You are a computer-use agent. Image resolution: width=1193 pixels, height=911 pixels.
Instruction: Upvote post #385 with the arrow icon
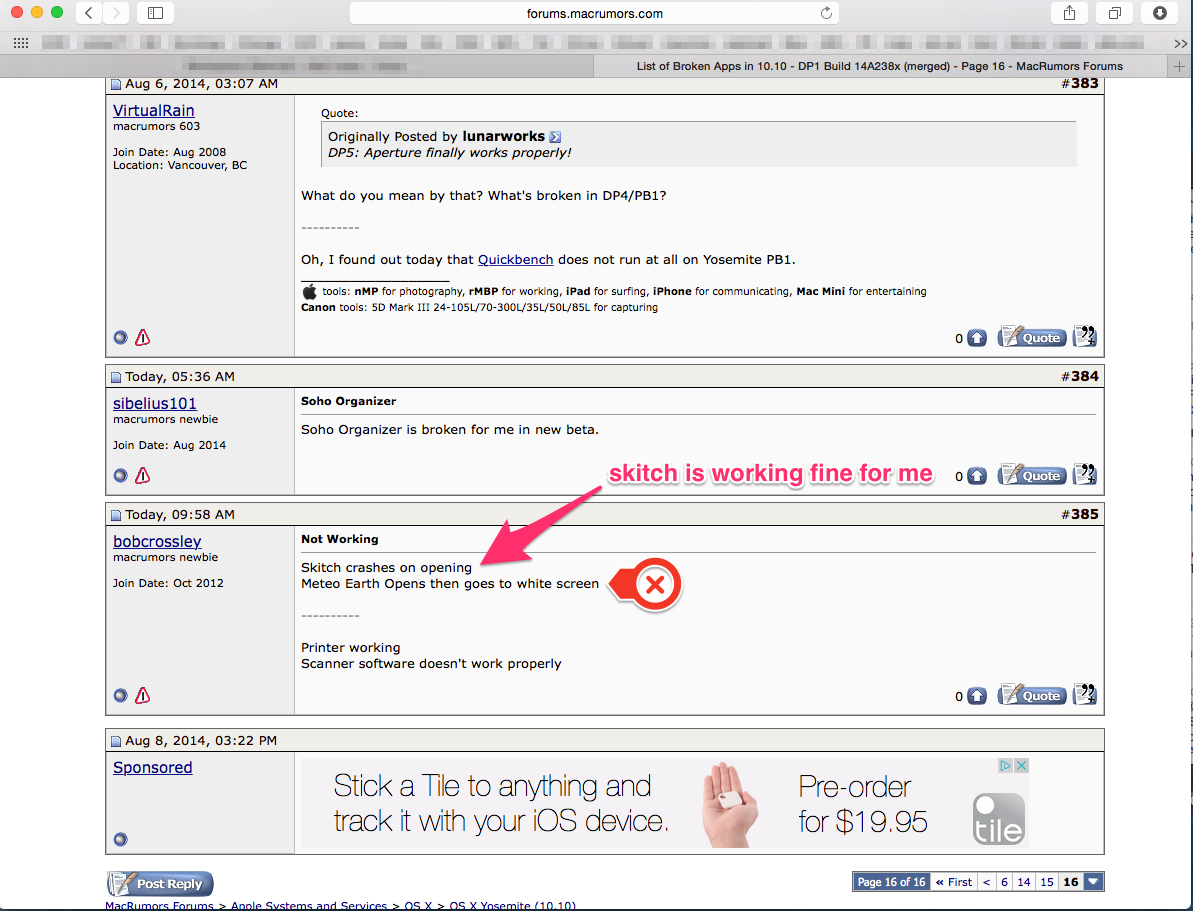tap(977, 696)
